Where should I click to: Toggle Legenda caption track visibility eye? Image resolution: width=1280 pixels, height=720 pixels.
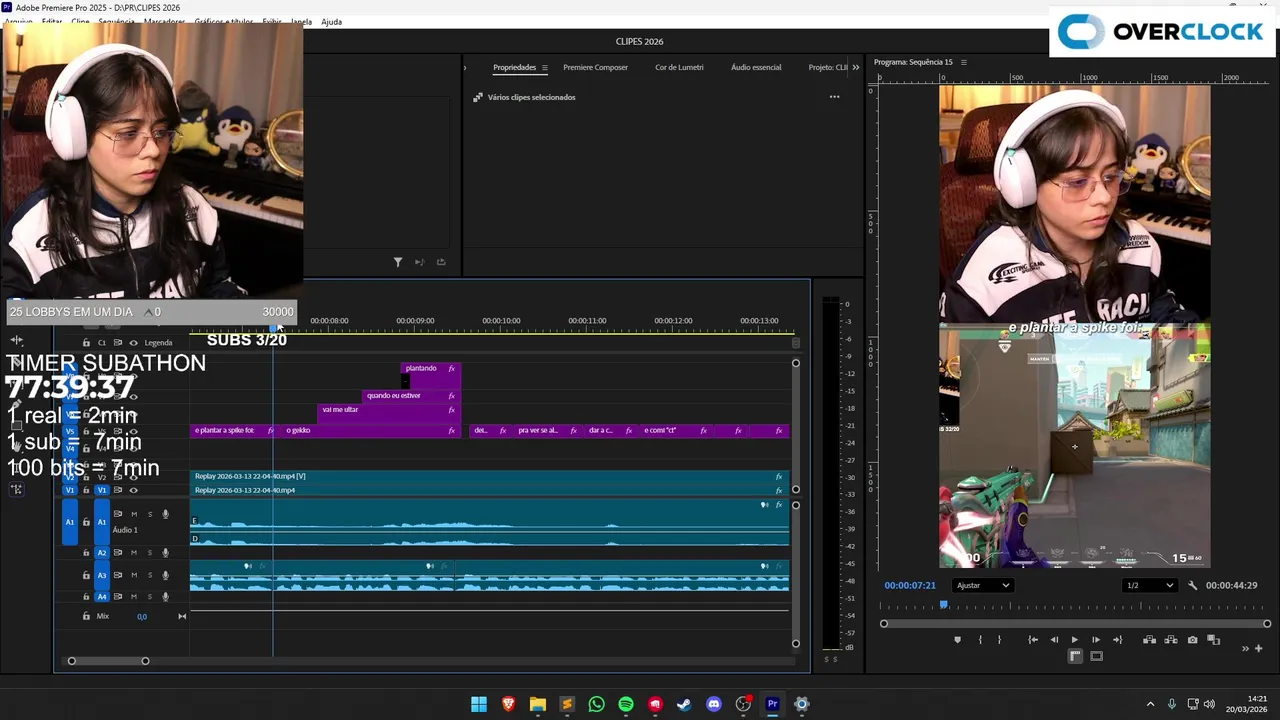point(134,343)
